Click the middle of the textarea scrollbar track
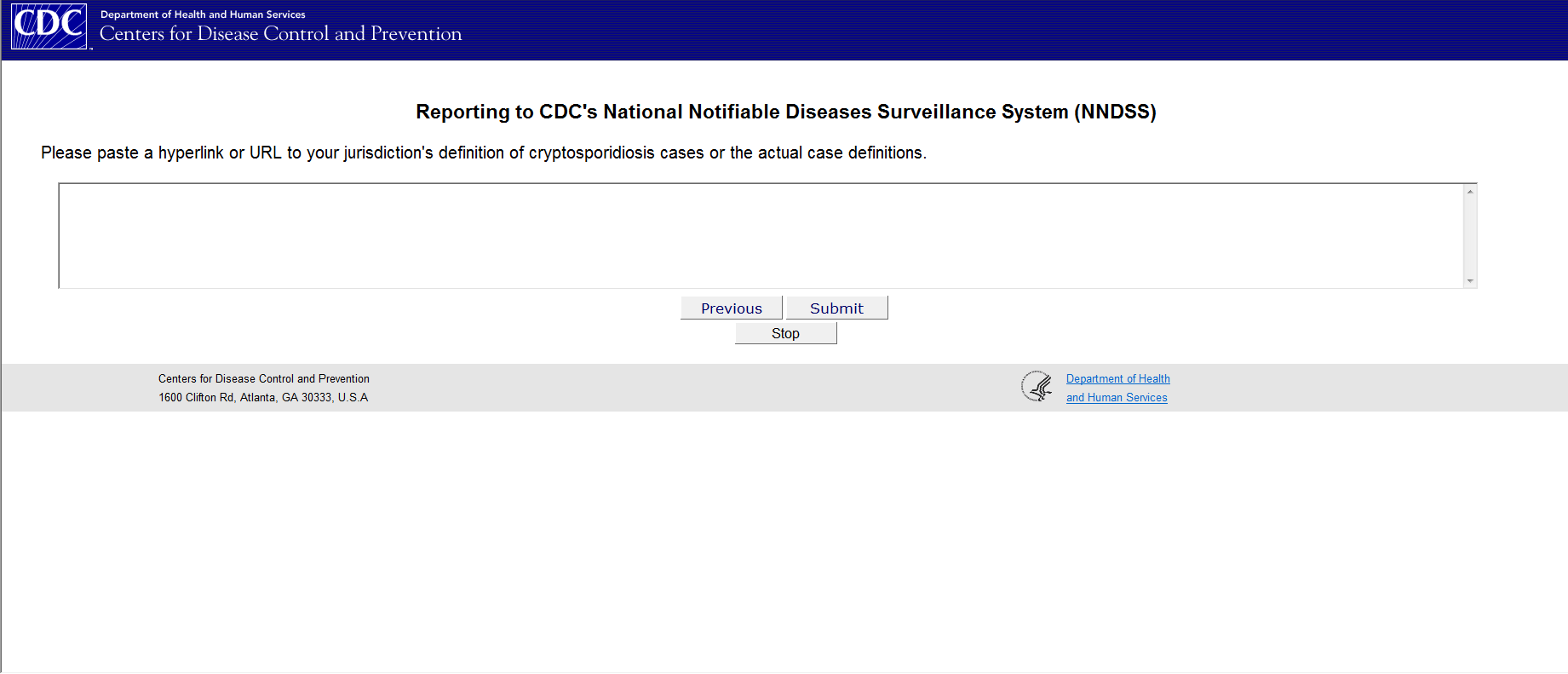This screenshot has width=1568, height=674. (1470, 236)
